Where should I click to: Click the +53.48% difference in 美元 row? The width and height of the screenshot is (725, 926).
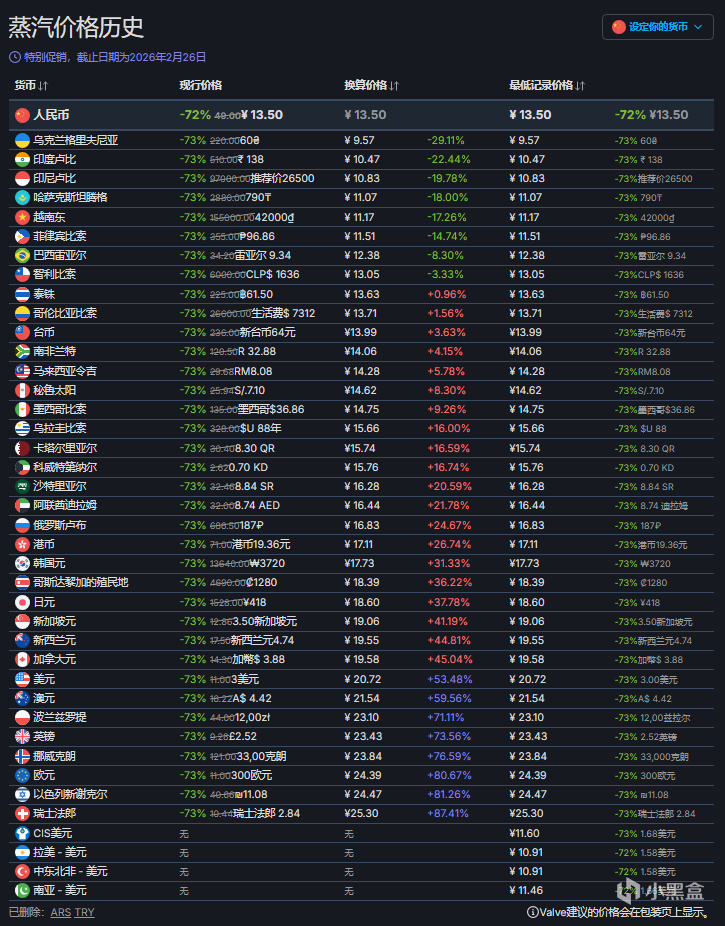click(449, 679)
